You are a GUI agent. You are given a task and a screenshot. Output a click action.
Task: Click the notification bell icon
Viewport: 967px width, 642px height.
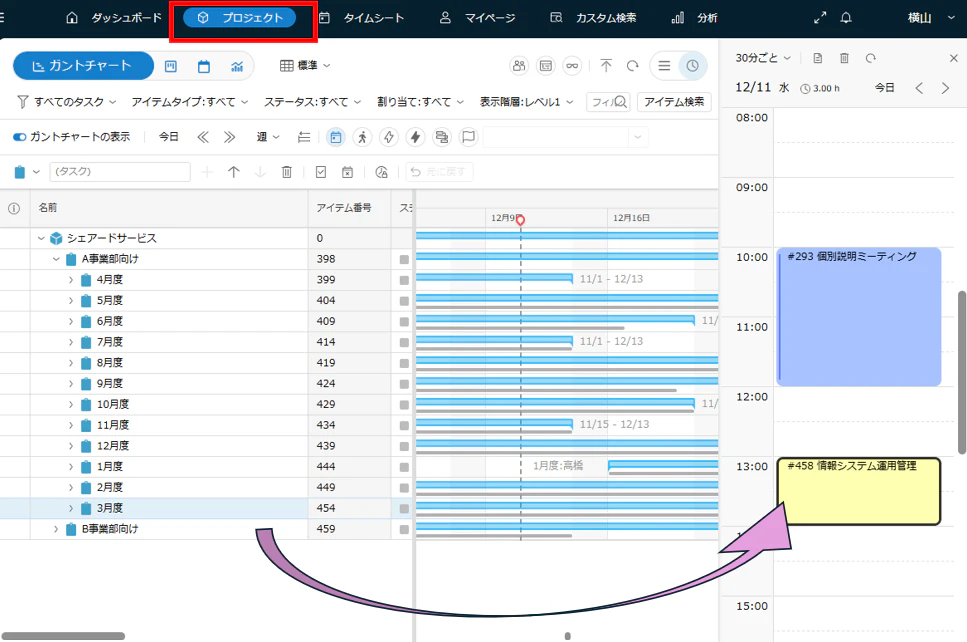(846, 18)
